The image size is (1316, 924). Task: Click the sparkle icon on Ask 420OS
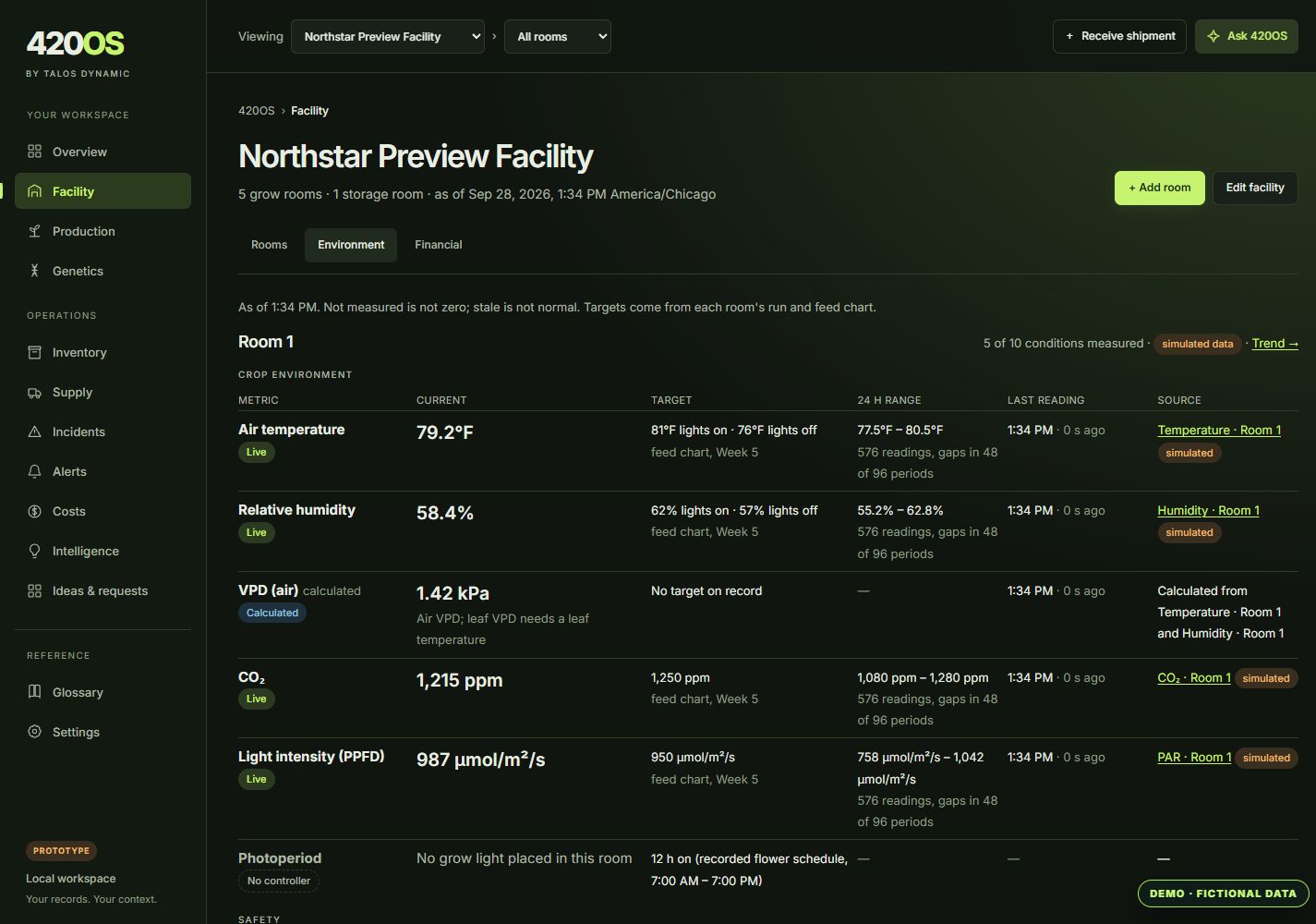[x=1213, y=36]
